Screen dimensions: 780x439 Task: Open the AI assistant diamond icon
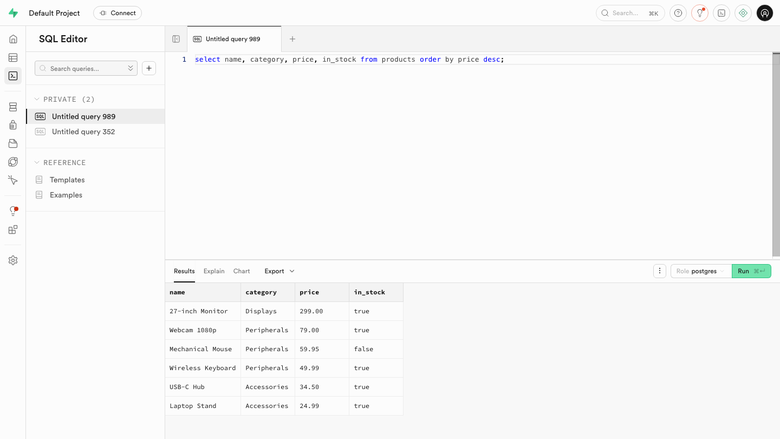pyautogui.click(x=743, y=13)
